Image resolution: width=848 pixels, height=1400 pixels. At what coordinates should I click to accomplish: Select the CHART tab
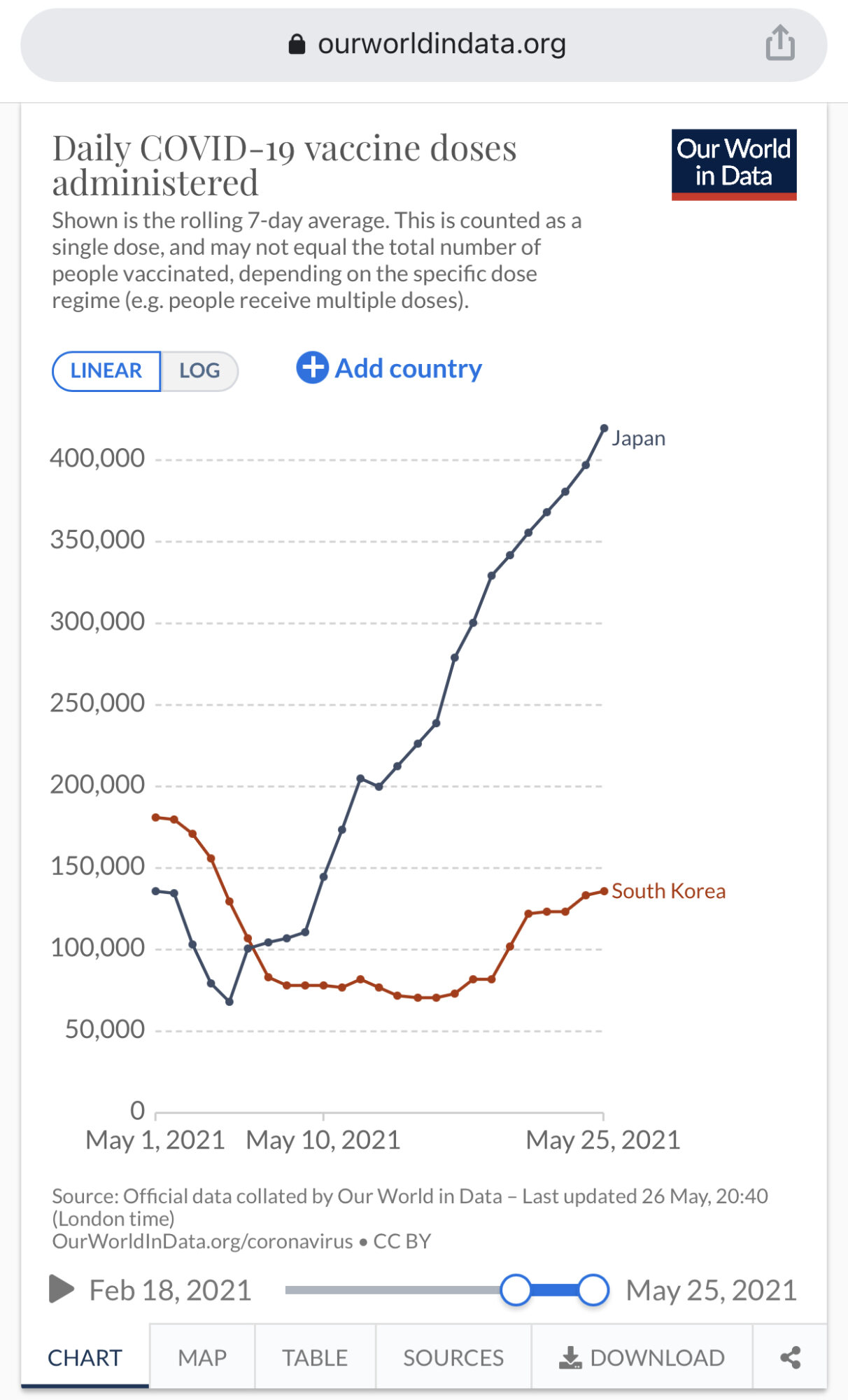click(85, 1357)
